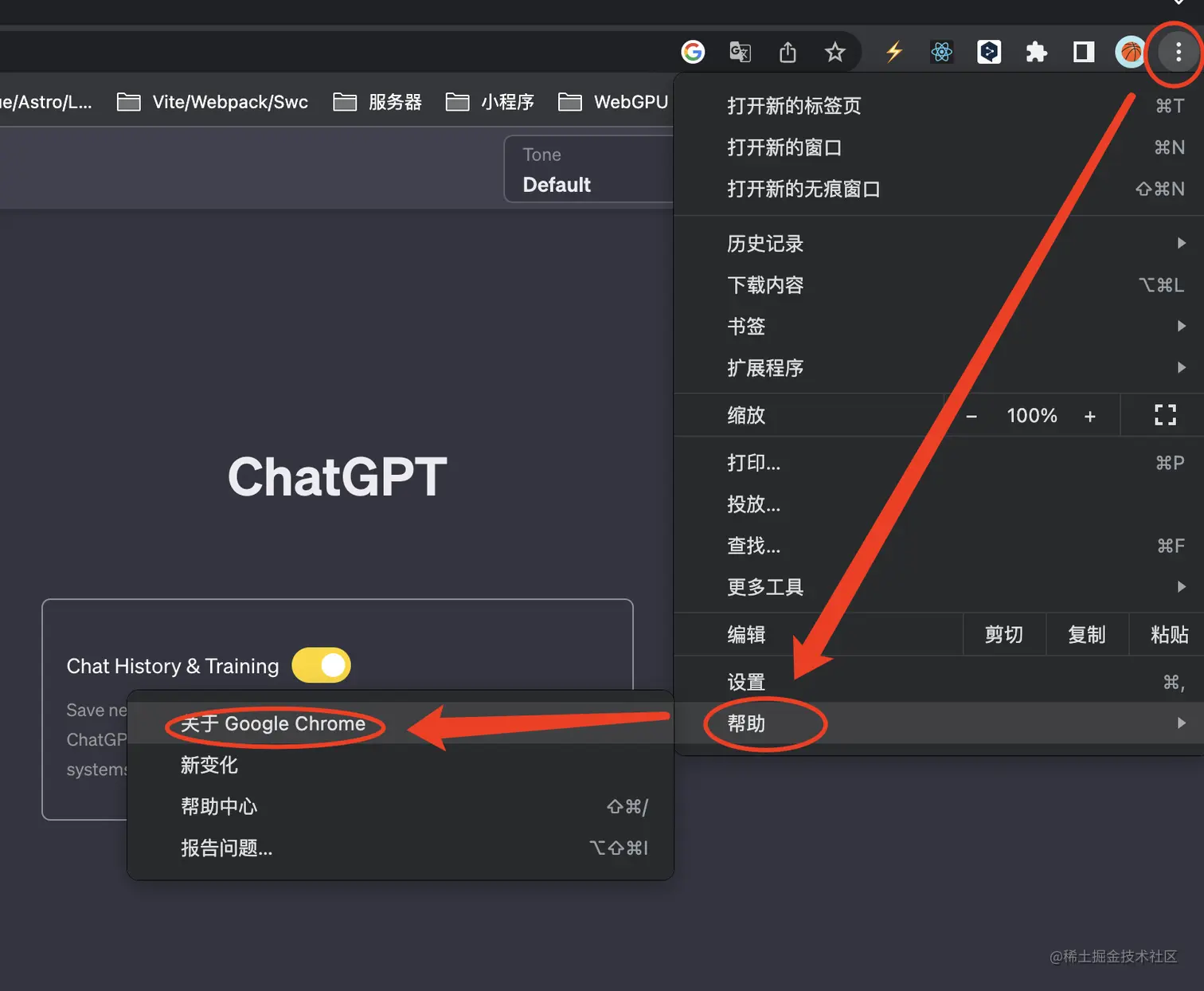Decrease zoom with the minus button

tap(971, 416)
